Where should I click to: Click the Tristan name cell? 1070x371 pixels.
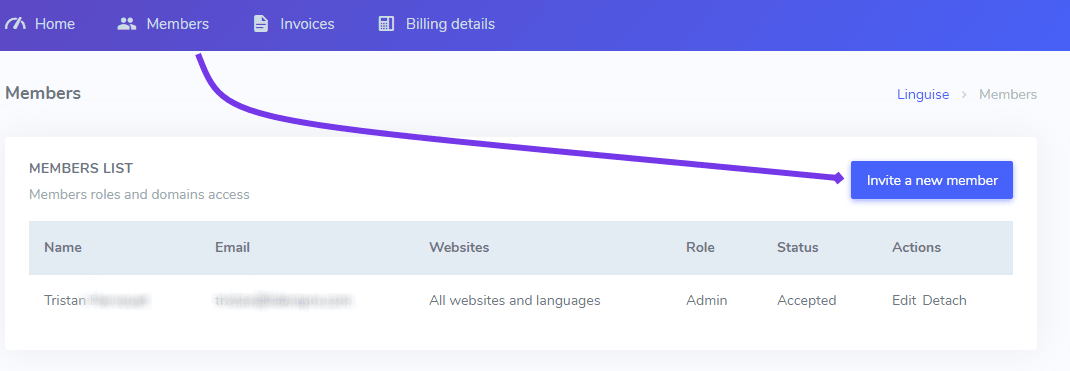pos(97,300)
